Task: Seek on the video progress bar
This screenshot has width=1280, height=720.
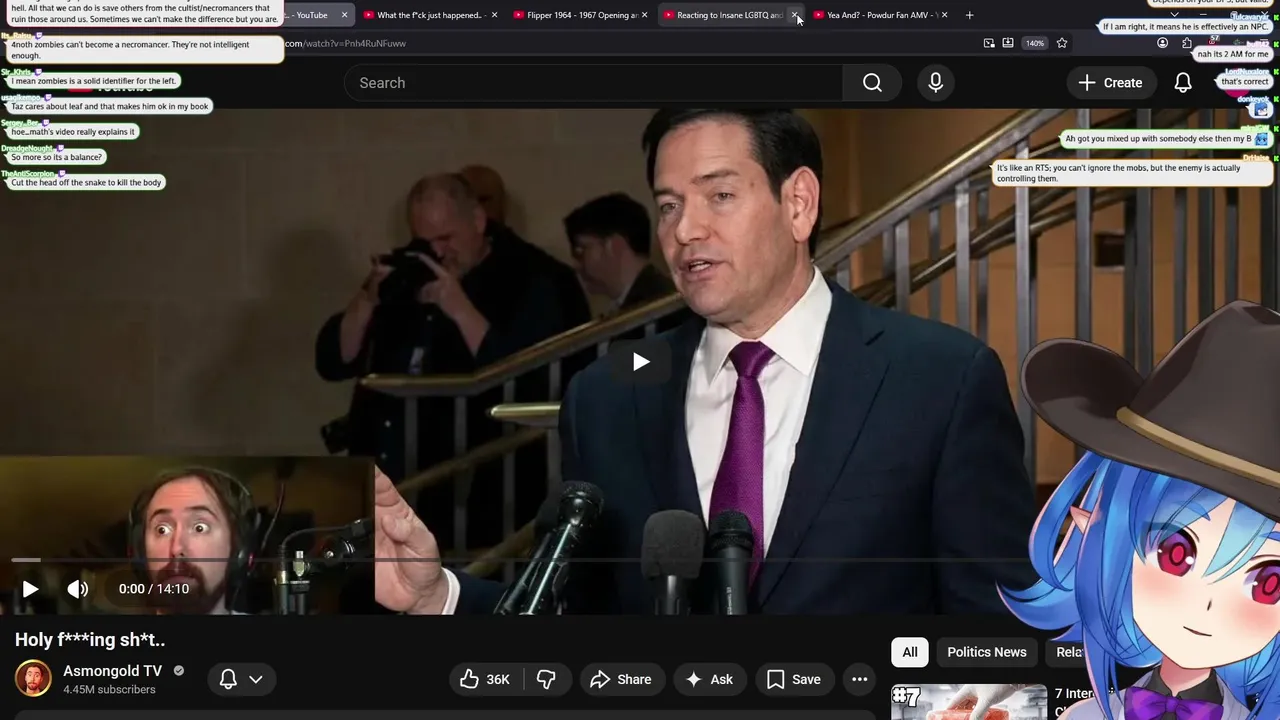Action: pos(520,560)
